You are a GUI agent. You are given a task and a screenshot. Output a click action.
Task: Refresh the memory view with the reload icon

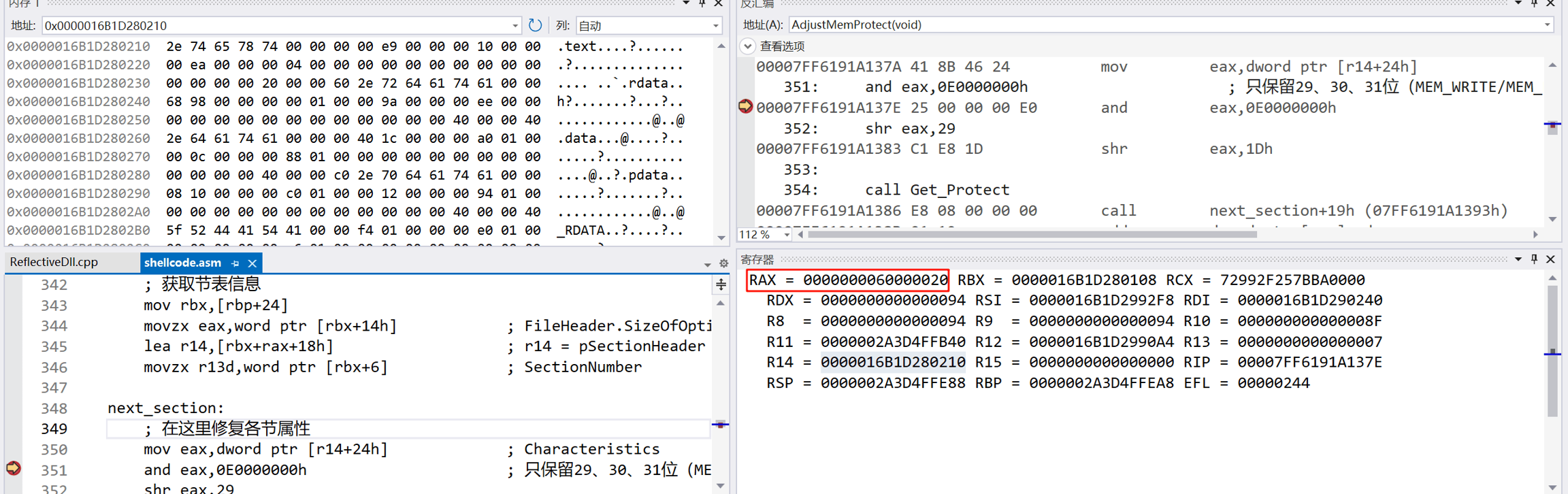point(535,25)
